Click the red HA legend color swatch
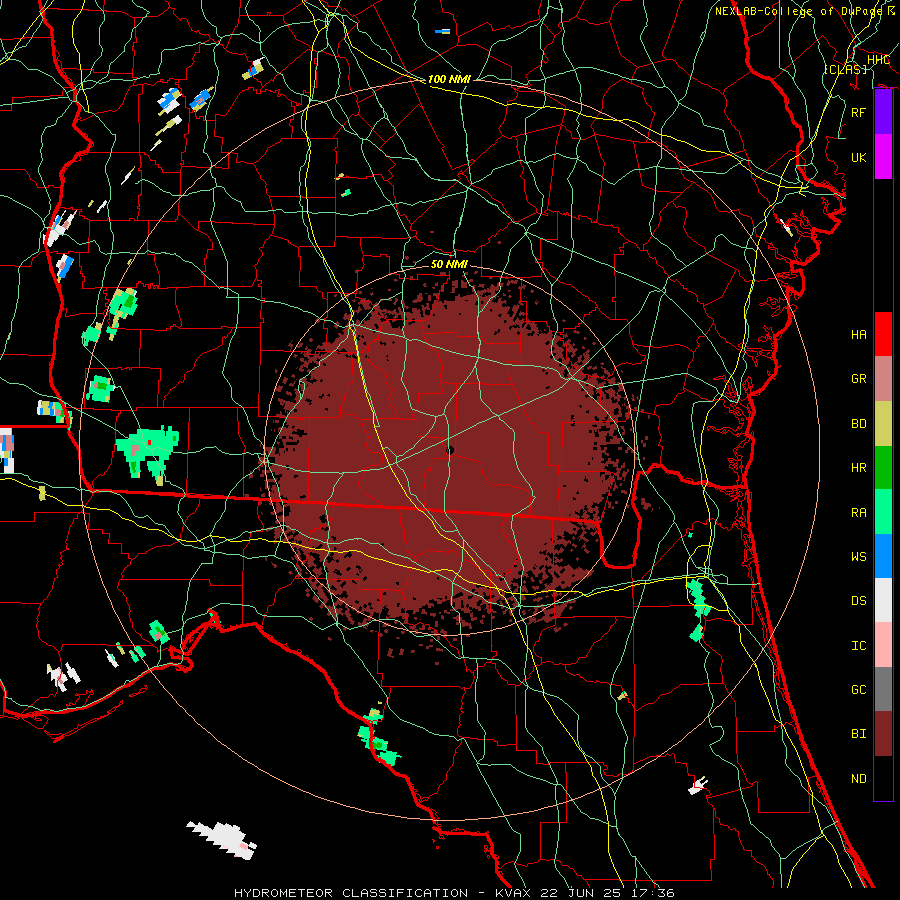 point(883,334)
